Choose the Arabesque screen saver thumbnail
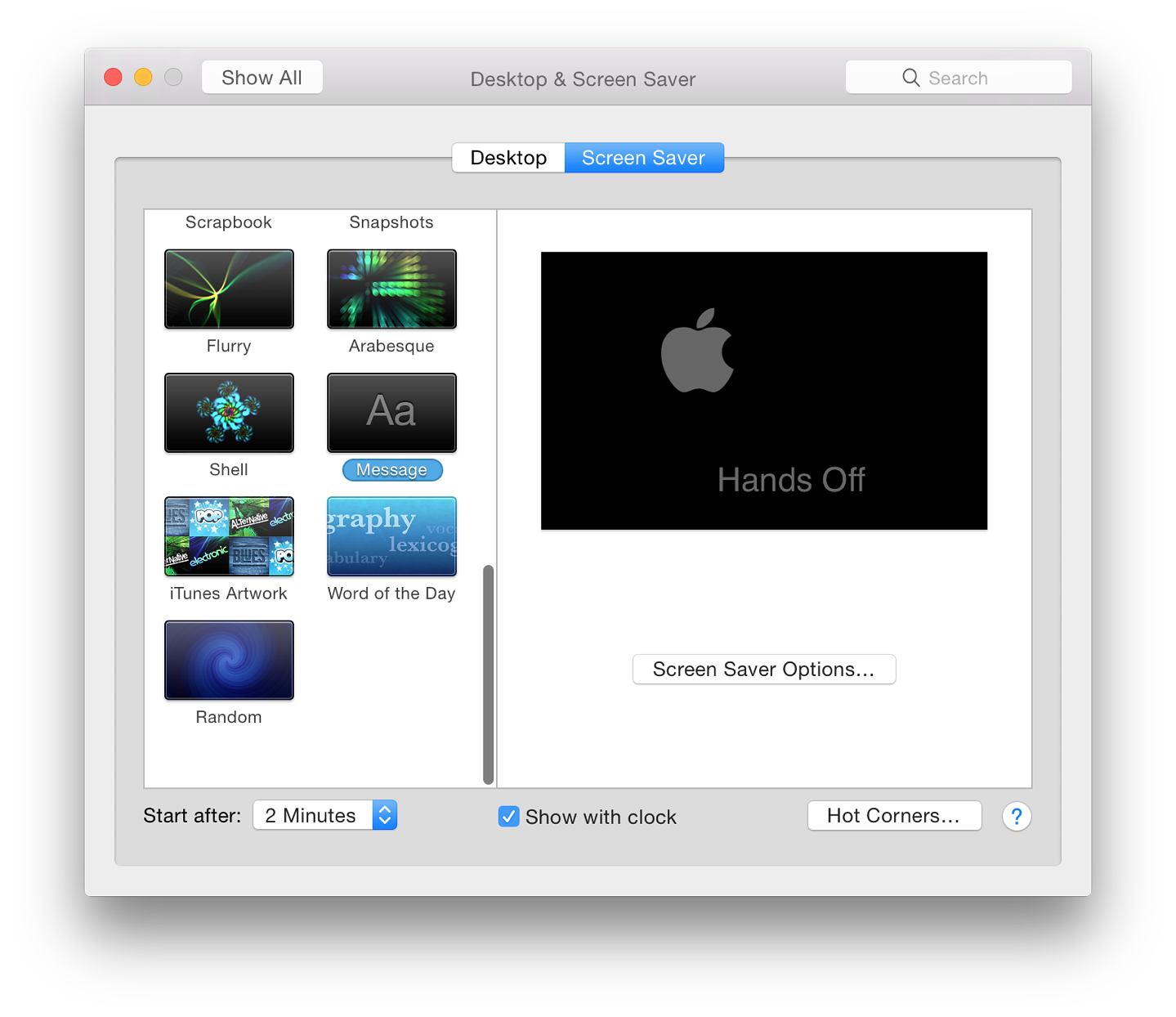Screen dimensions: 1176x1017 391,289
